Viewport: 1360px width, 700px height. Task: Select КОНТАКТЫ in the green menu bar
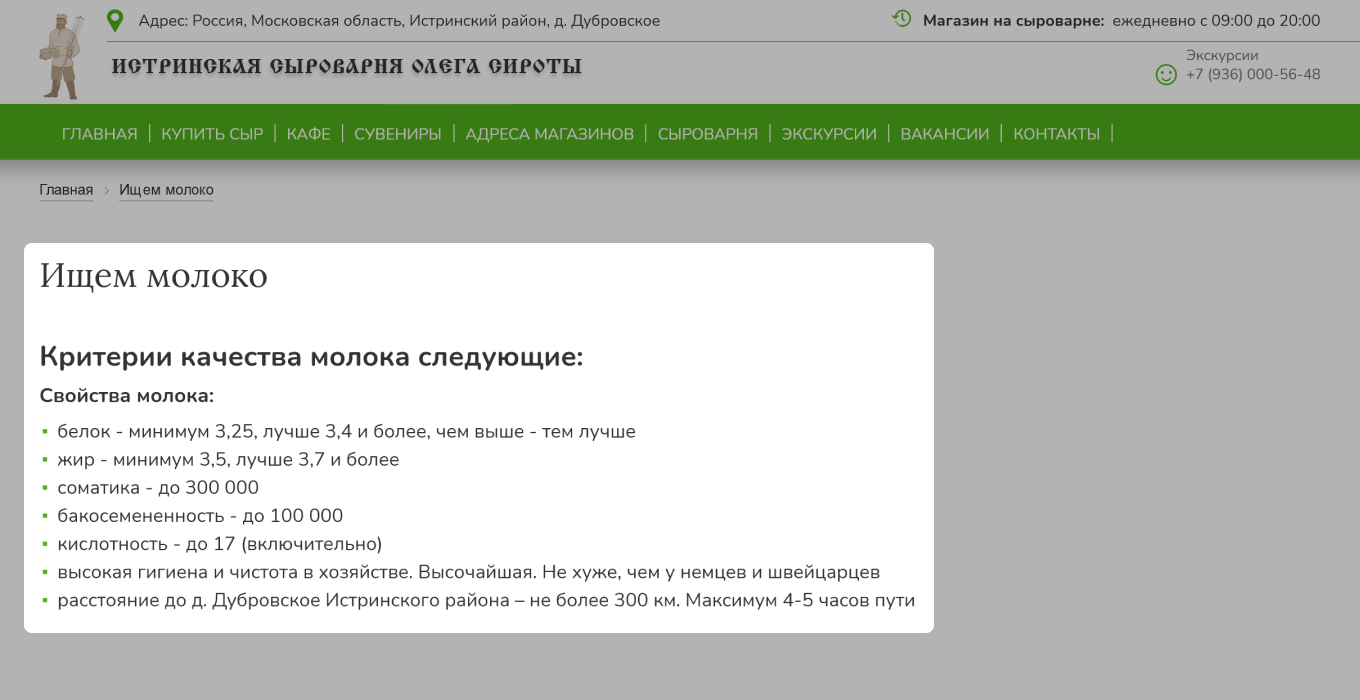tap(1055, 132)
